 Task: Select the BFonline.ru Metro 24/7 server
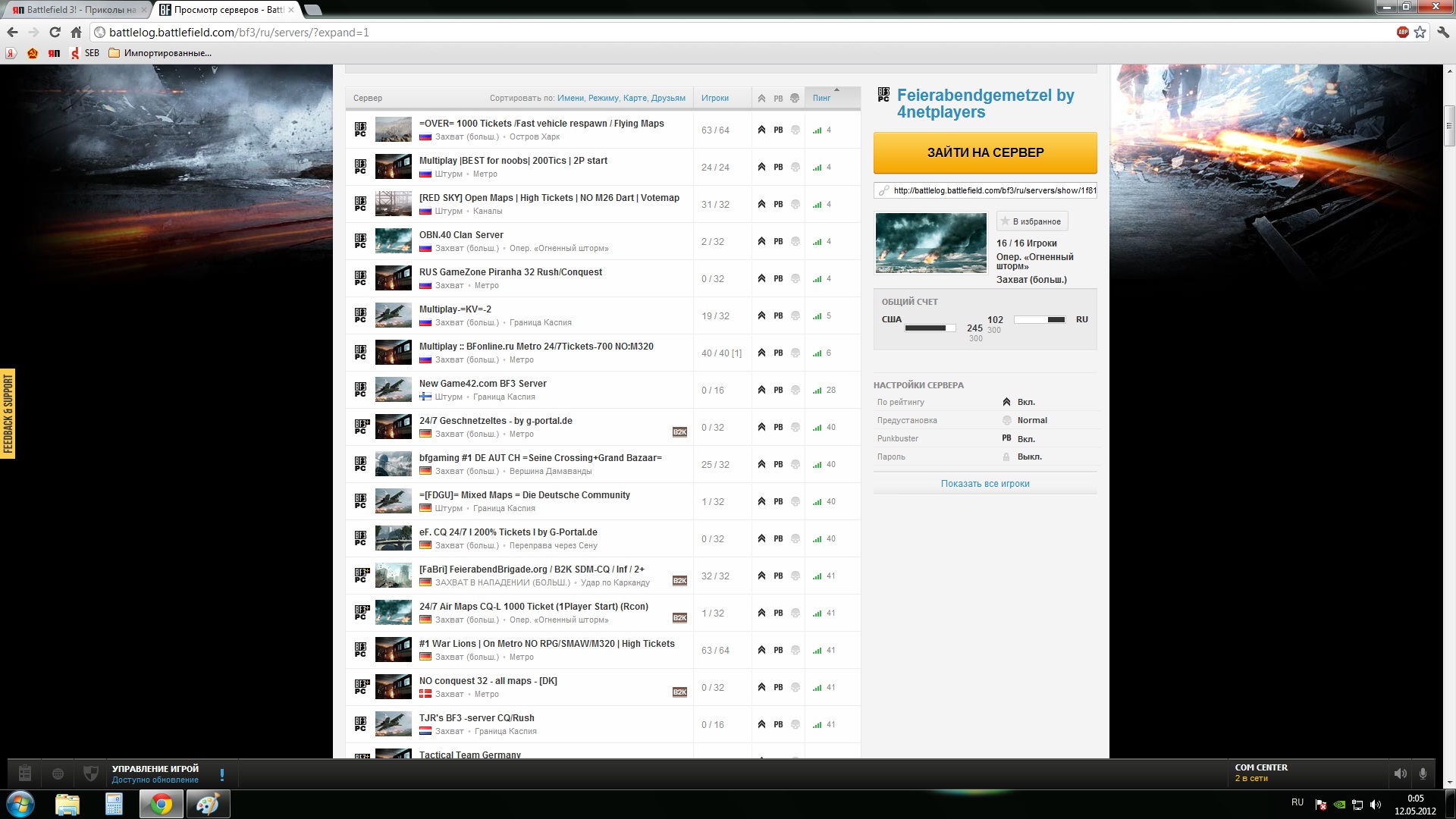point(603,353)
